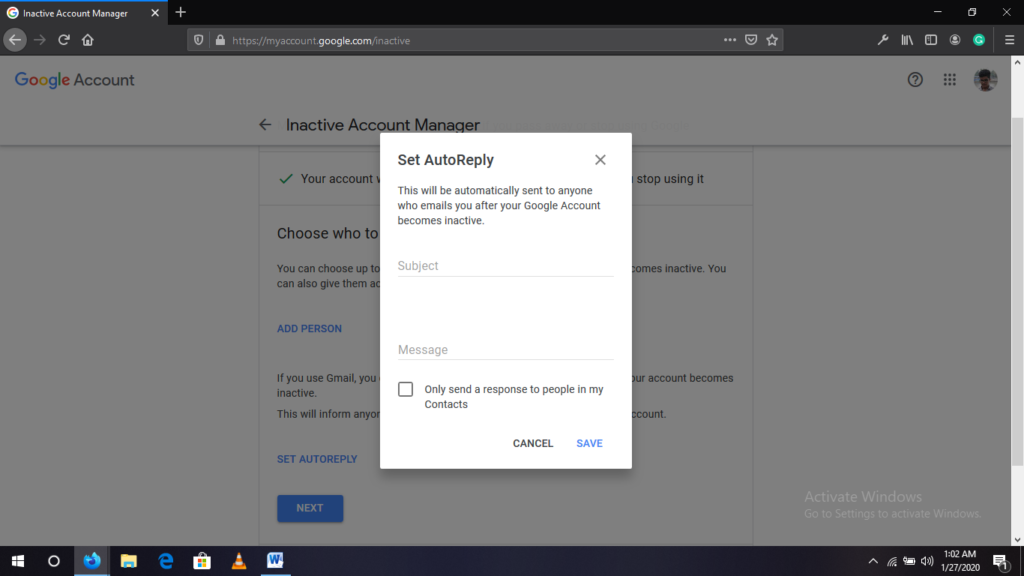This screenshot has height=576, width=1024.
Task: Open a new browser tab
Action: (x=181, y=12)
